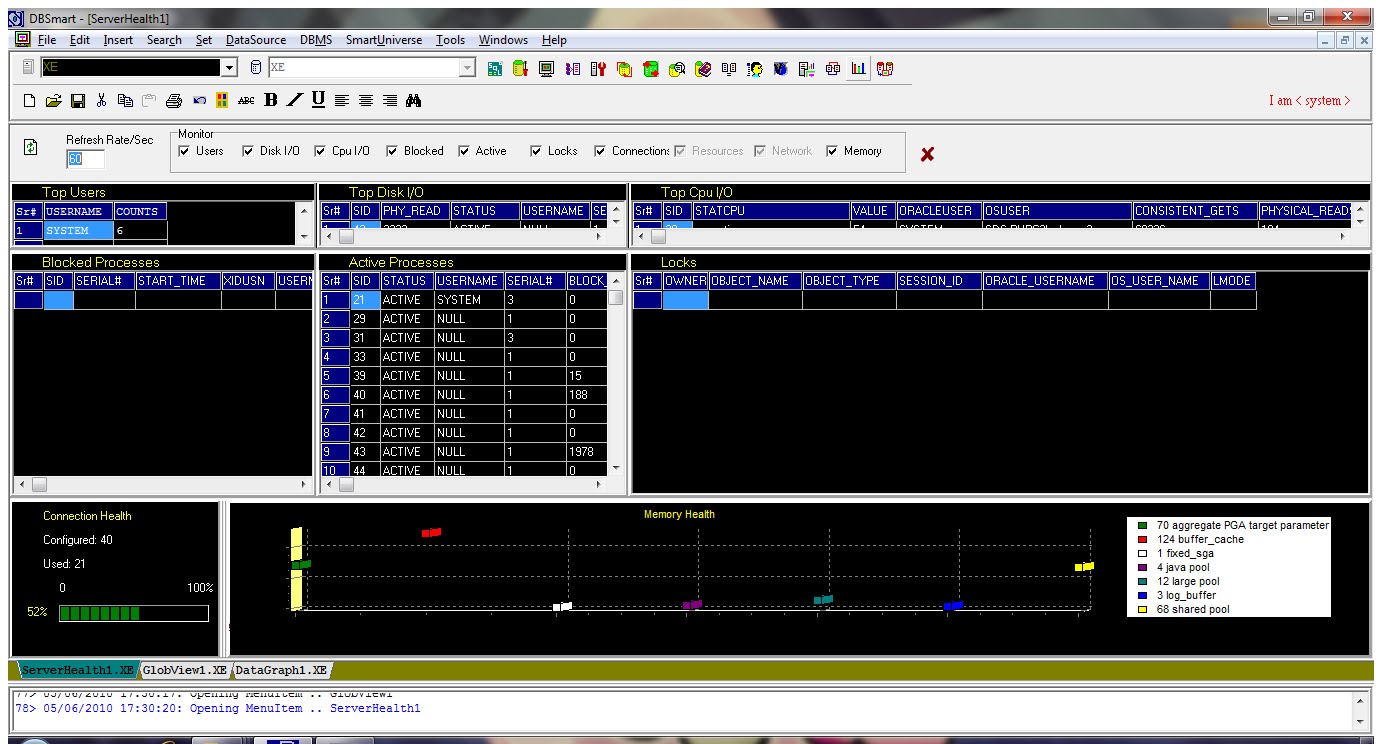The image size is (1382, 744).
Task: Click the bar chart server health icon
Action: coord(858,69)
